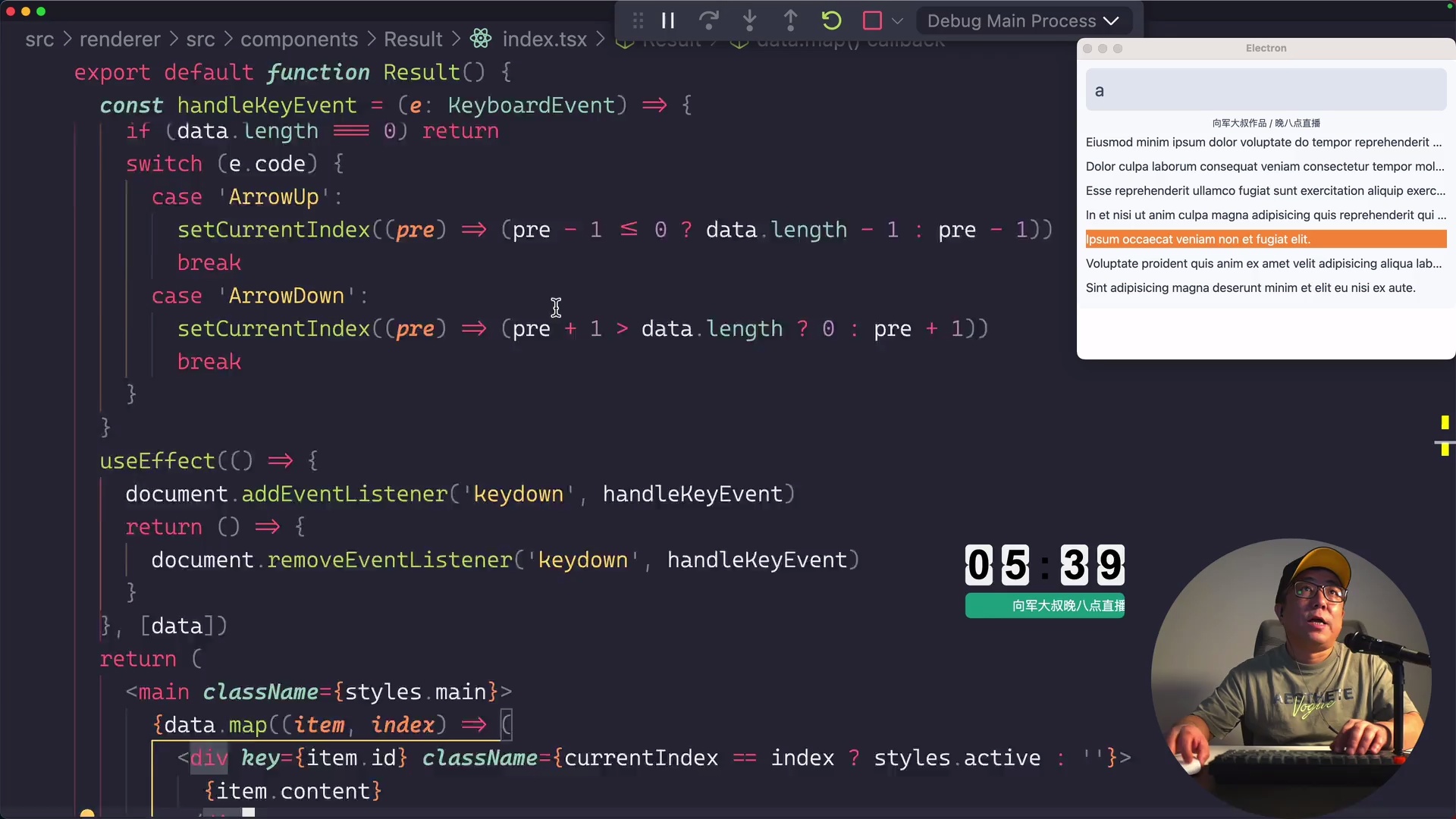Viewport: 1456px width, 819px height.
Task: Select the highlighted Ipsum occaecat result
Action: click(x=1265, y=239)
